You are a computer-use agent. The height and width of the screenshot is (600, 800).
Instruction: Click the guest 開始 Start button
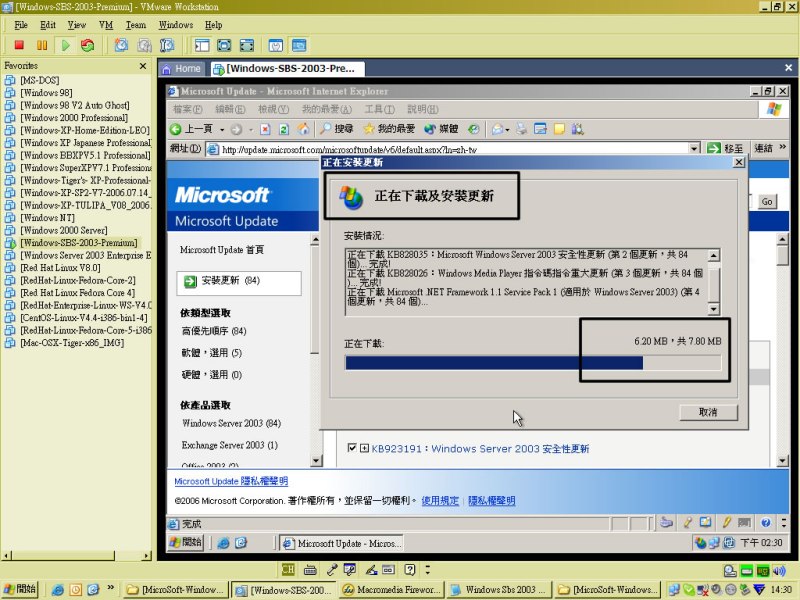(x=186, y=542)
